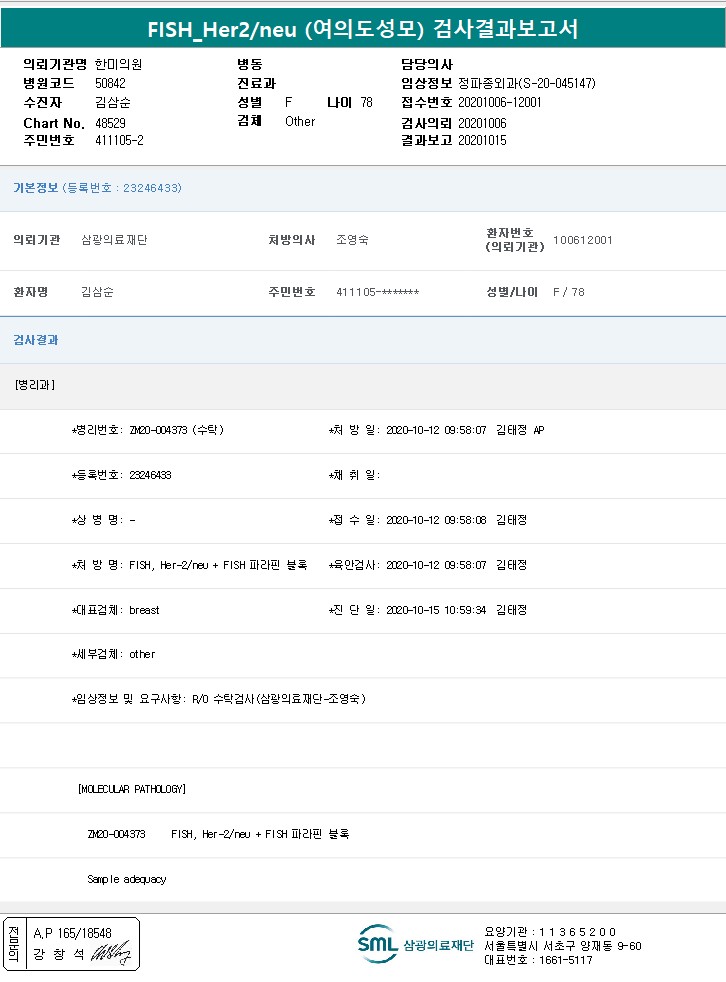Click the 대표번호 phone number 1661-5117
This screenshot has width=726, height=982.
[565, 960]
